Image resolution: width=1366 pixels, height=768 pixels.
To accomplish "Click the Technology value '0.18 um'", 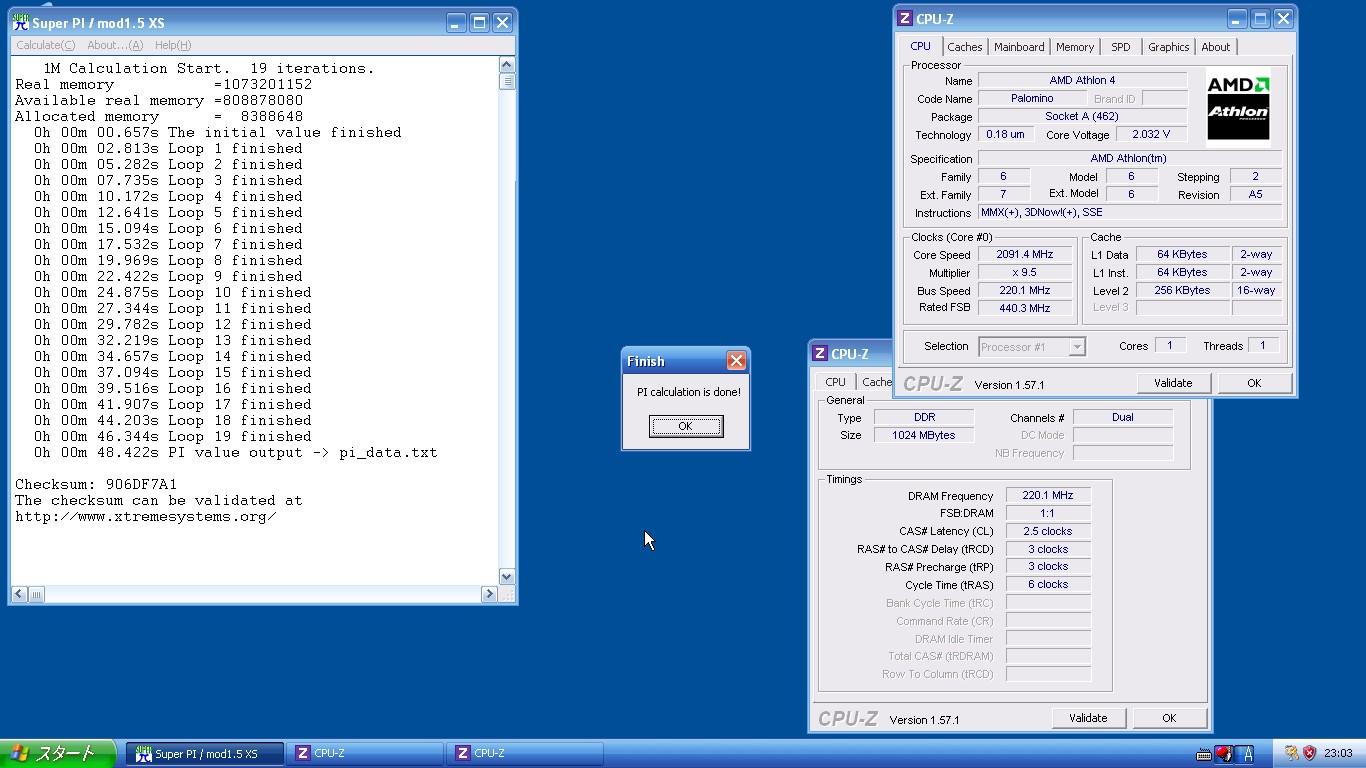I will click(1005, 134).
